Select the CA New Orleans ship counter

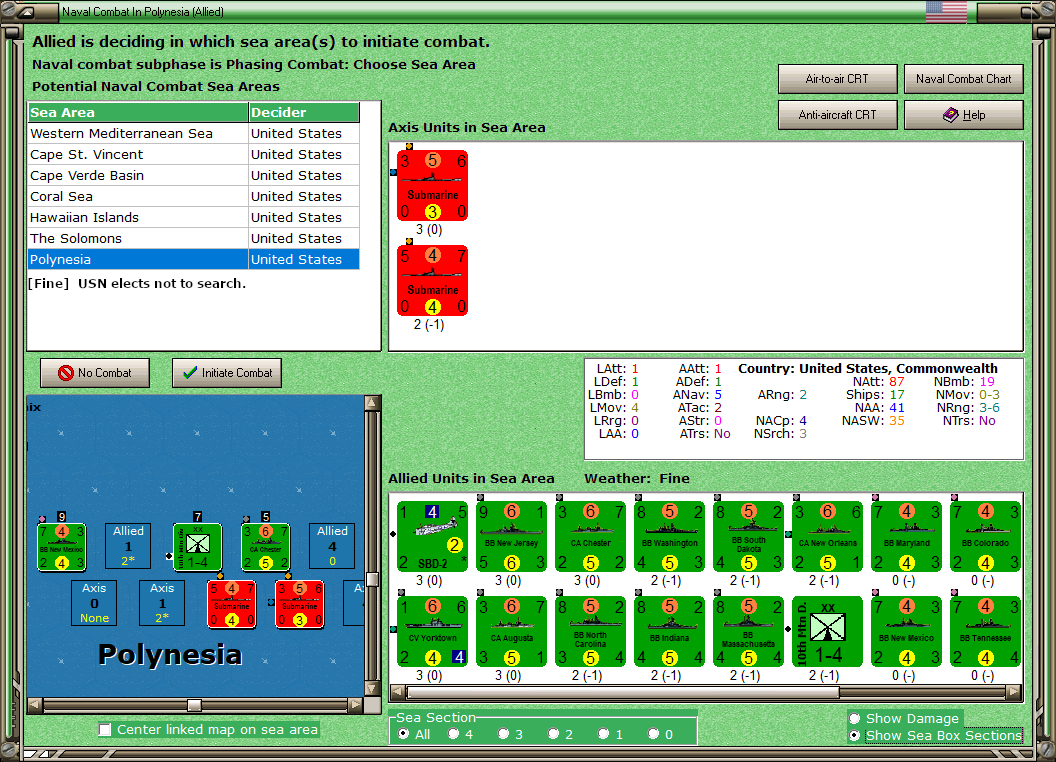[828, 536]
